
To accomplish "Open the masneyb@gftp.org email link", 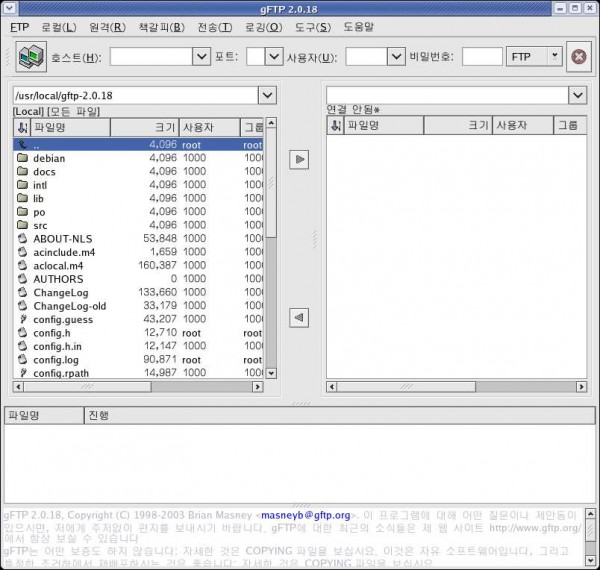I will click(305, 515).
